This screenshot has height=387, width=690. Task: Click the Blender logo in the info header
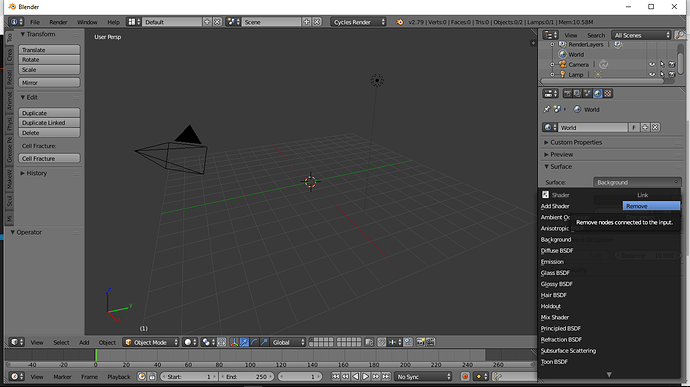(400, 22)
